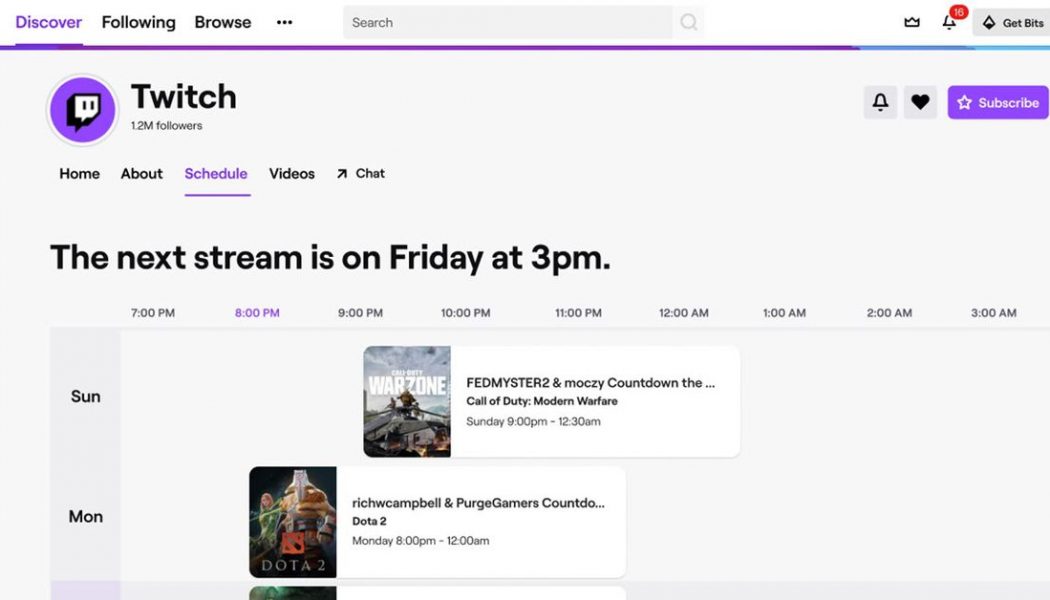Expand the Dota 2 stream schedule card

coord(435,521)
